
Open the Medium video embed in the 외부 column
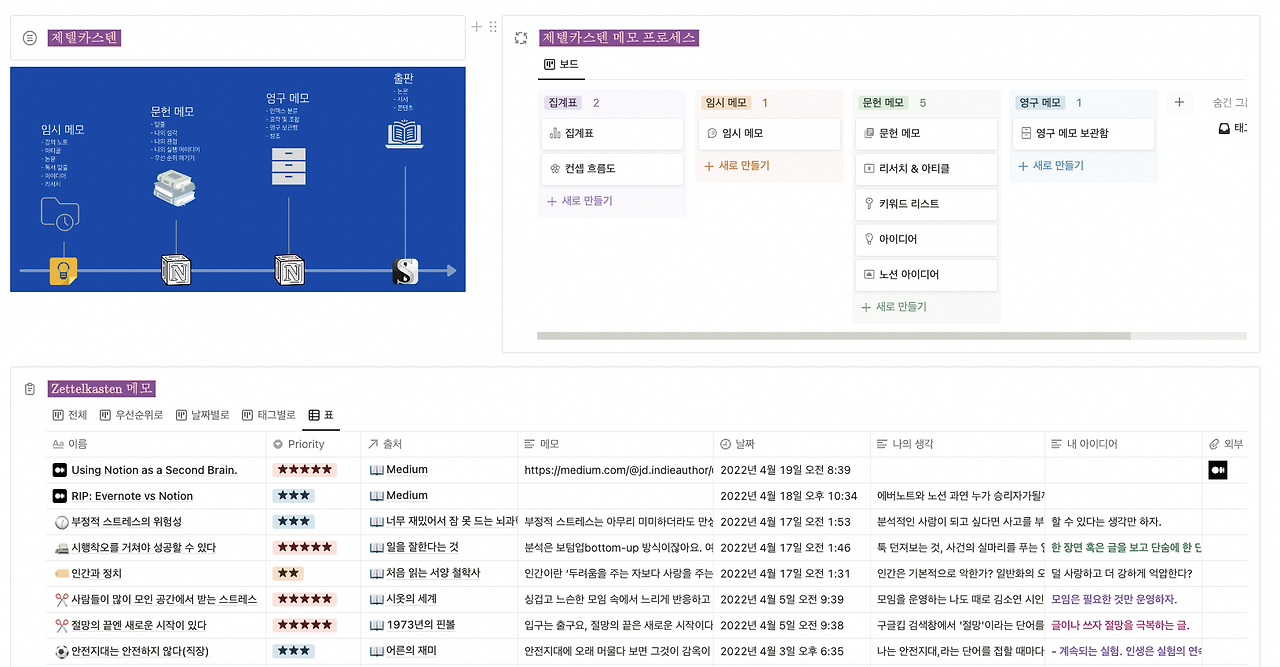pos(1216,469)
